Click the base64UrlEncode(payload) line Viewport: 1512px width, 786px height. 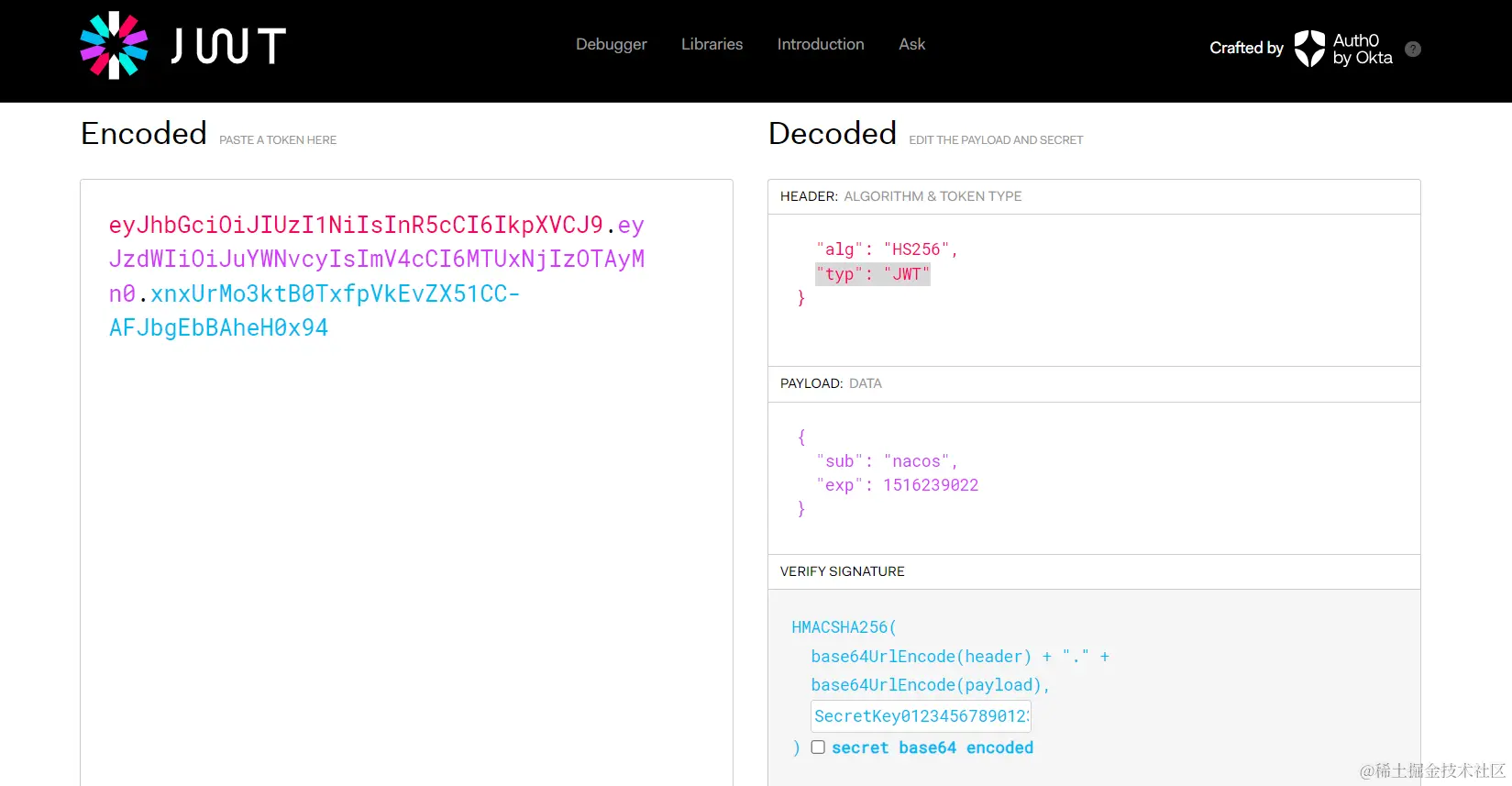click(x=930, y=685)
